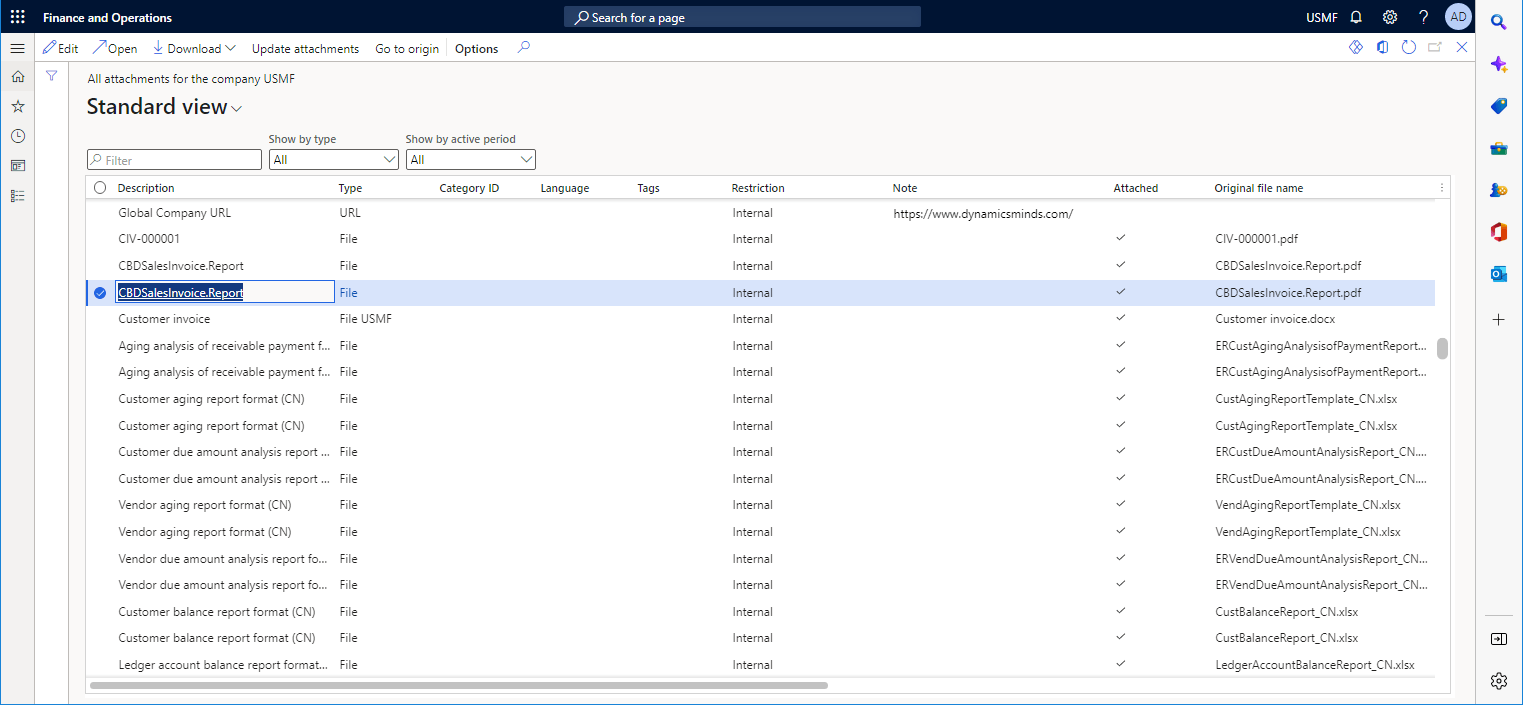Add sidebar app with plus icon

[1498, 319]
